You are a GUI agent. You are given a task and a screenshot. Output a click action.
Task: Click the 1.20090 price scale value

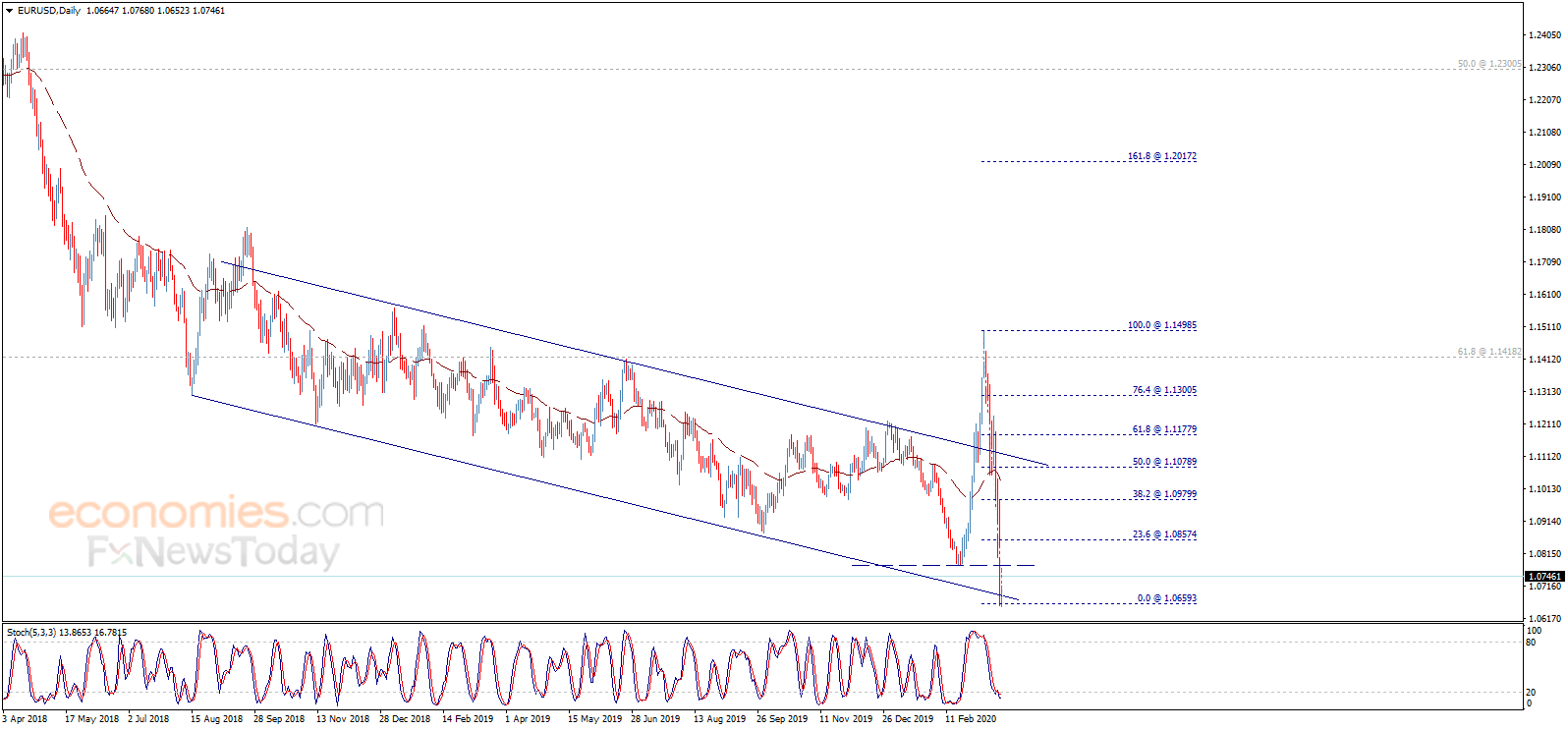point(1544,165)
